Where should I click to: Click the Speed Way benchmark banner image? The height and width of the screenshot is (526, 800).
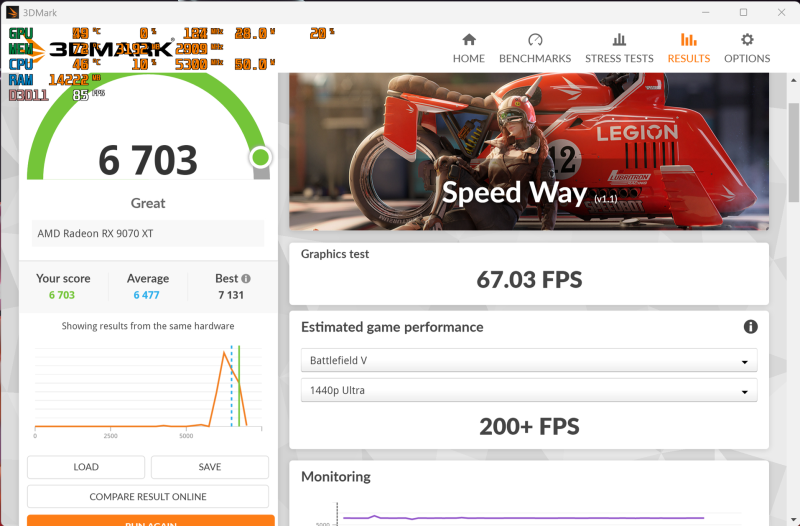pos(529,151)
